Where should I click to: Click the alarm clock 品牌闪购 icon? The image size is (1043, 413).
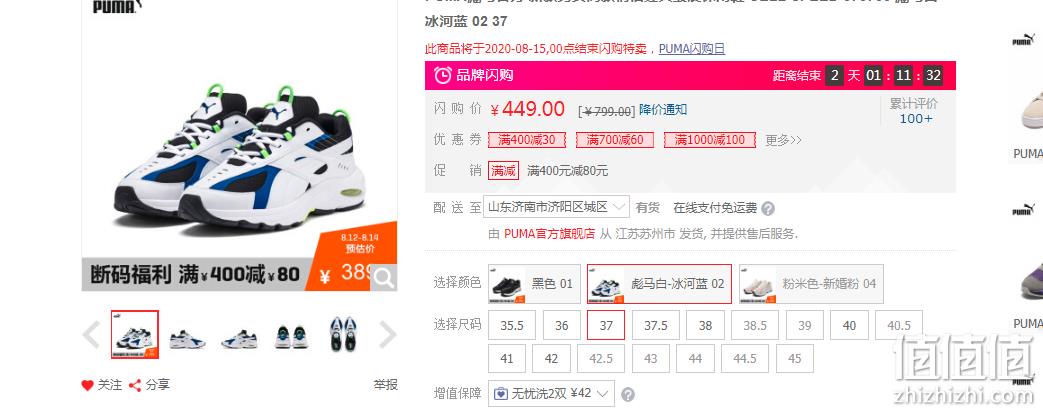pyautogui.click(x=442, y=75)
